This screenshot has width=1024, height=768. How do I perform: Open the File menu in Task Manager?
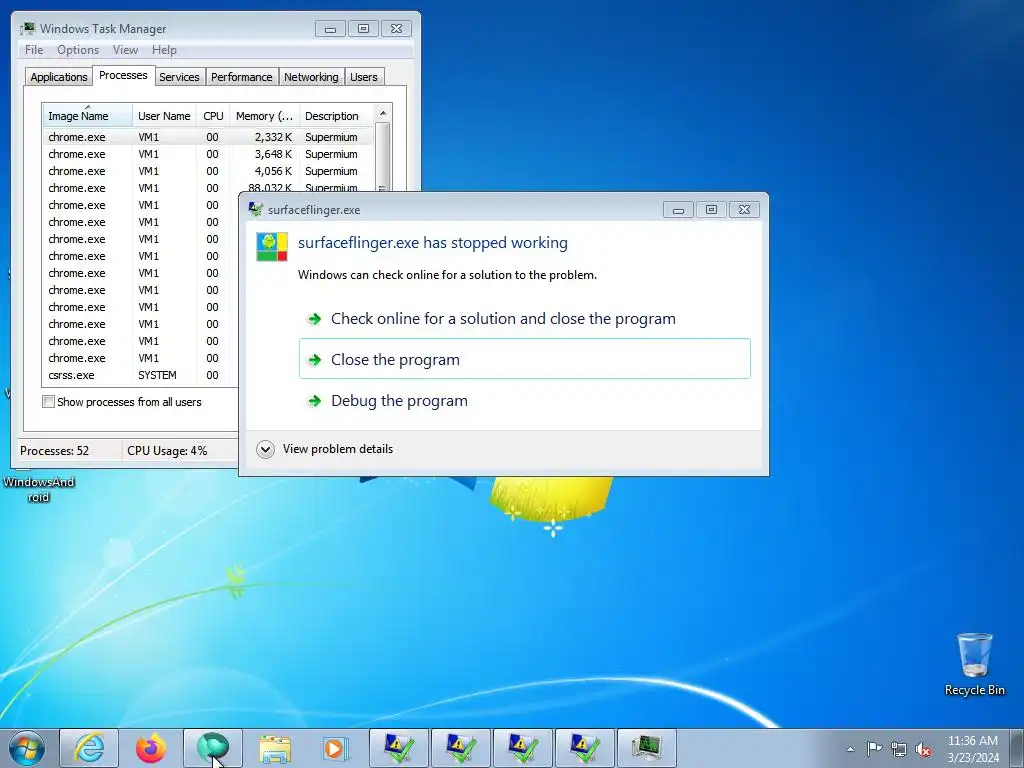click(34, 50)
